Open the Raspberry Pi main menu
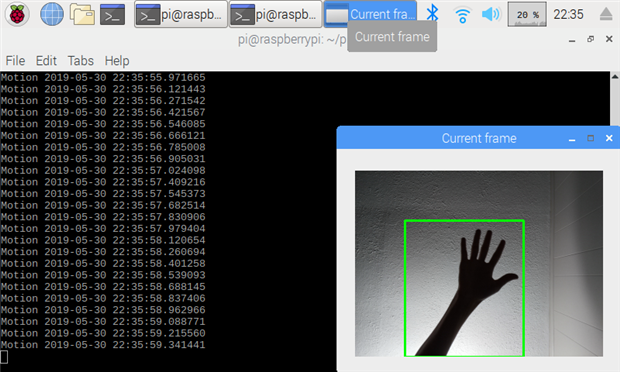The image size is (620, 372). tap(17, 14)
